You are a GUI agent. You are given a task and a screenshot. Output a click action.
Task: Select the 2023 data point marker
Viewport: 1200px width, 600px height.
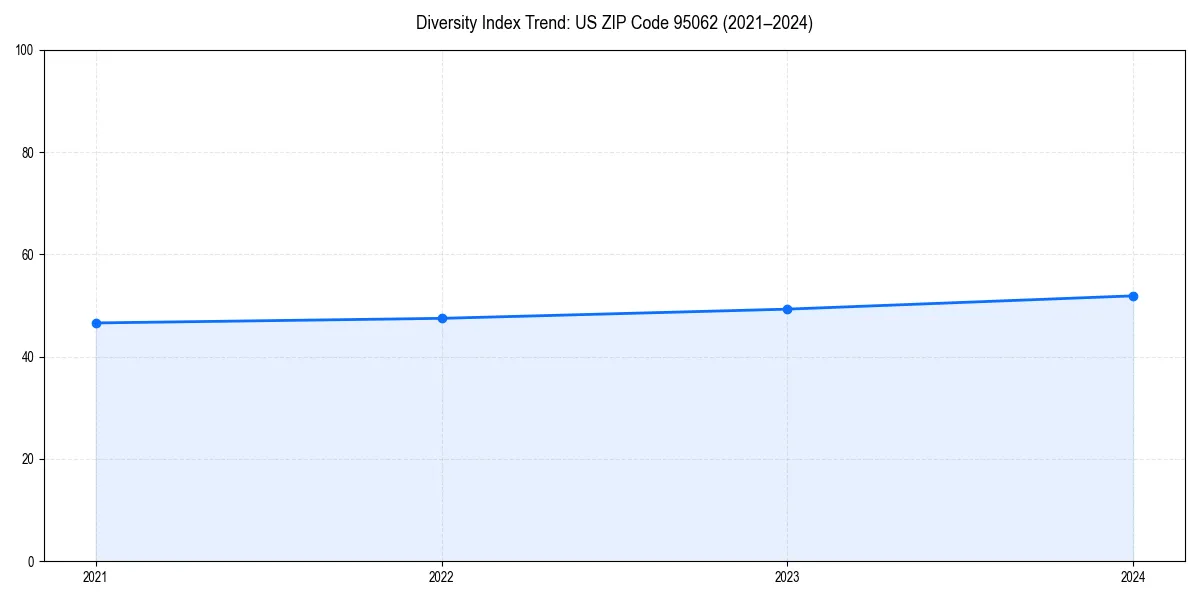click(787, 308)
